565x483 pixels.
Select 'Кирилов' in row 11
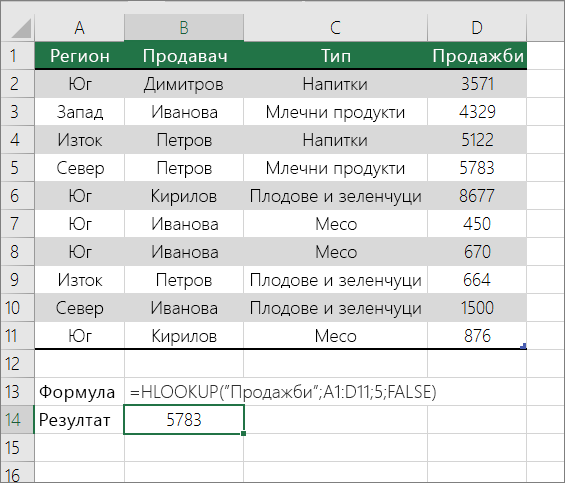point(184,336)
